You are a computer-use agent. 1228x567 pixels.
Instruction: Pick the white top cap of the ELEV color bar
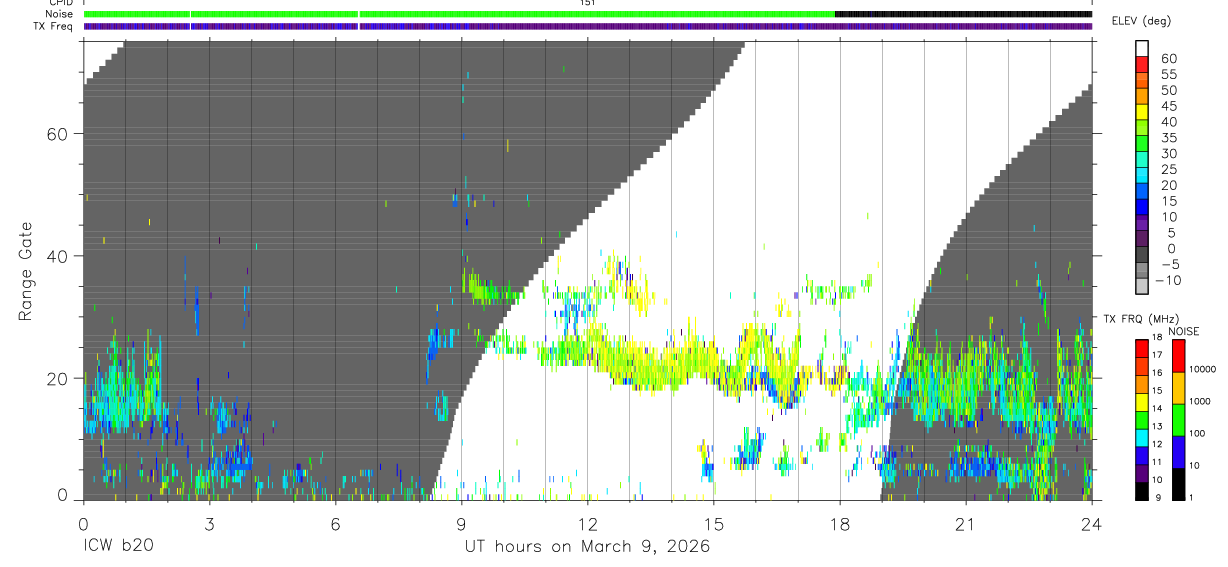pyautogui.click(x=1142, y=48)
